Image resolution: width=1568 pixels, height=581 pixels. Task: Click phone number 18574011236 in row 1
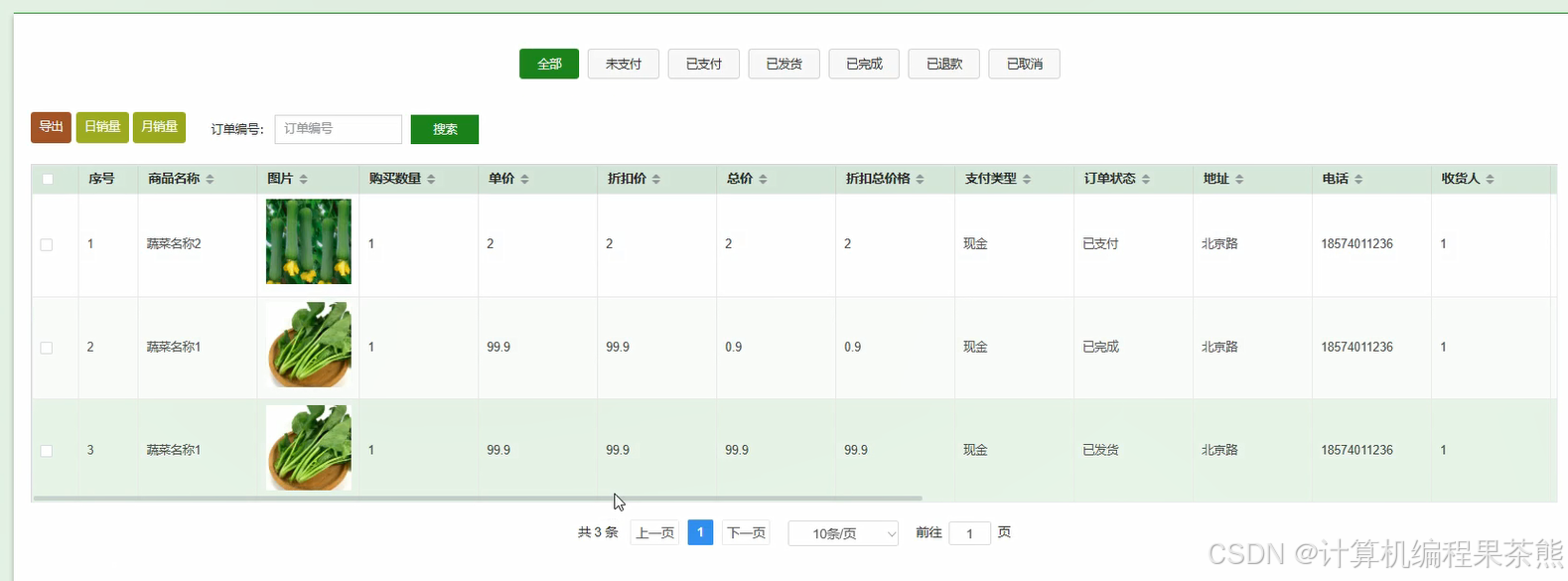pyautogui.click(x=1356, y=244)
